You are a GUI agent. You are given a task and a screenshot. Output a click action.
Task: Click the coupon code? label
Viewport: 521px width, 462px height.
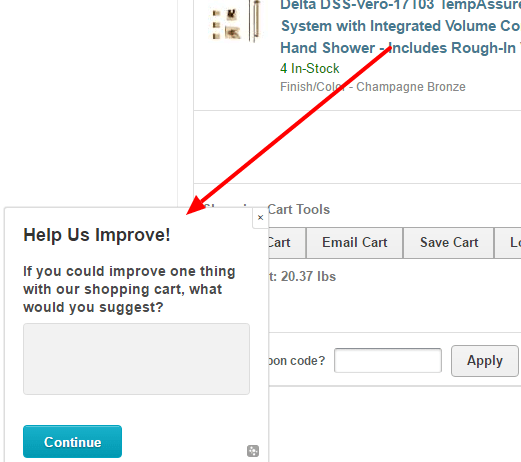297,361
